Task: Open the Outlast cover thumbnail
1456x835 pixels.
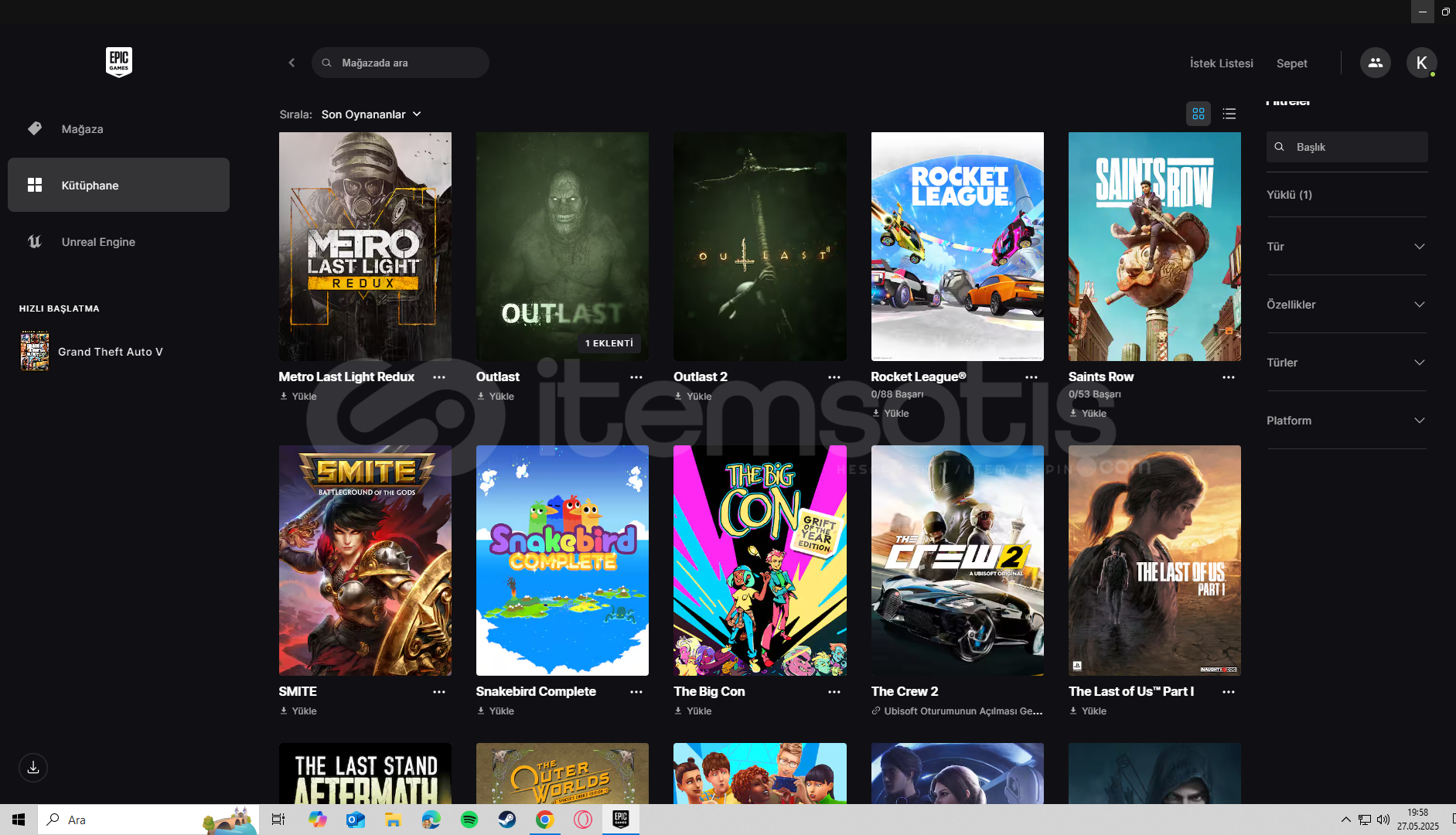Action: point(562,247)
